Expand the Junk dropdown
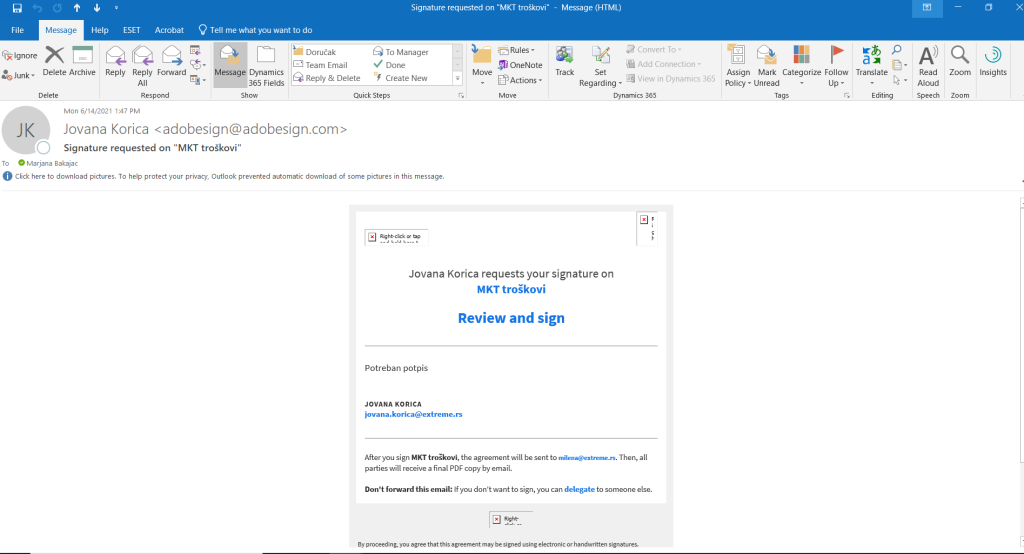Image resolution: width=1024 pixels, height=554 pixels. pos(21,75)
